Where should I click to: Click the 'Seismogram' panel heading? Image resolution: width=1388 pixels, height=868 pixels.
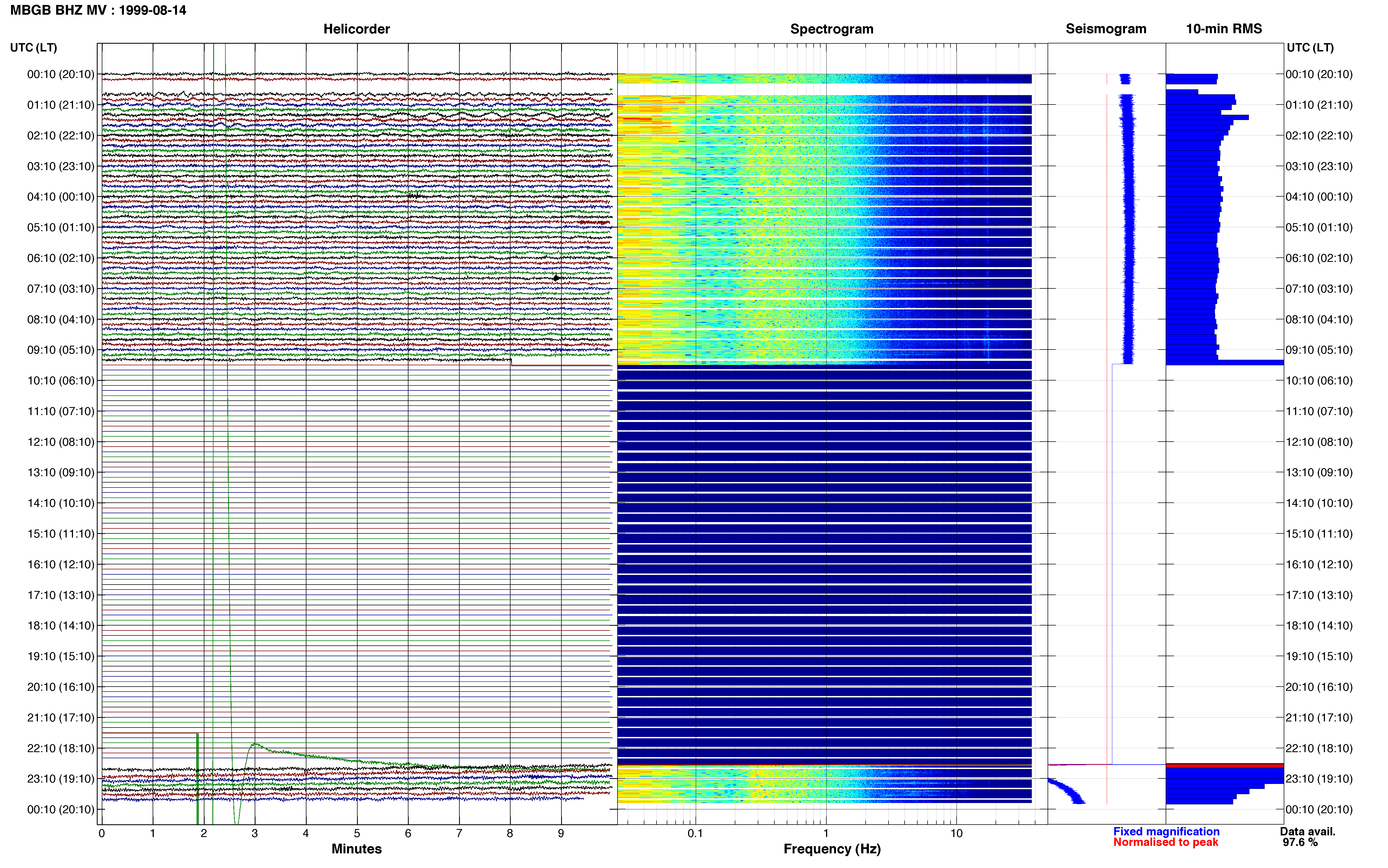pos(1106,29)
